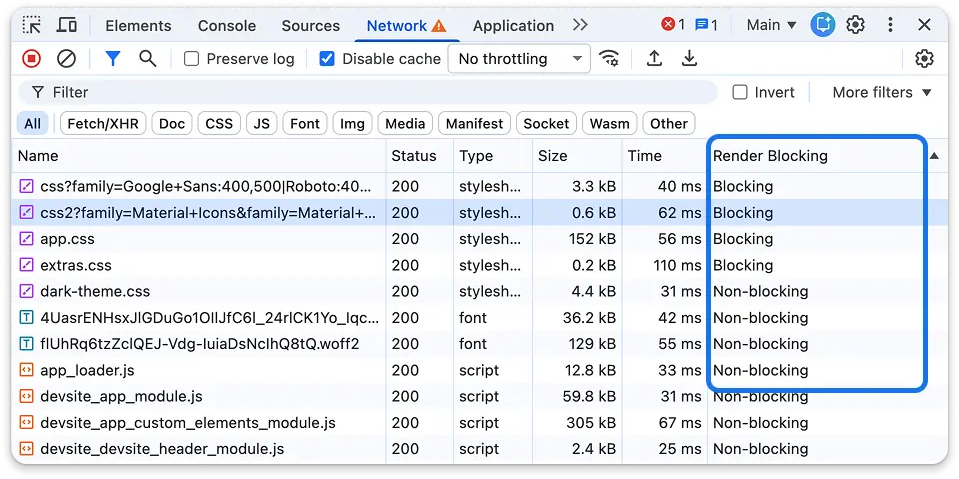959x479 pixels.
Task: Click the script icon beside app_loader.js
Action: (26, 370)
